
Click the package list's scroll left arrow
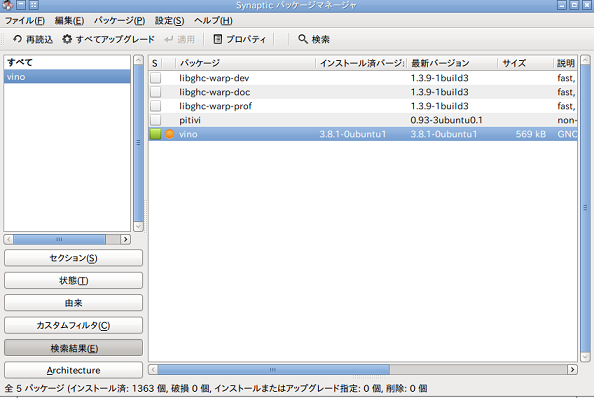tap(153, 369)
